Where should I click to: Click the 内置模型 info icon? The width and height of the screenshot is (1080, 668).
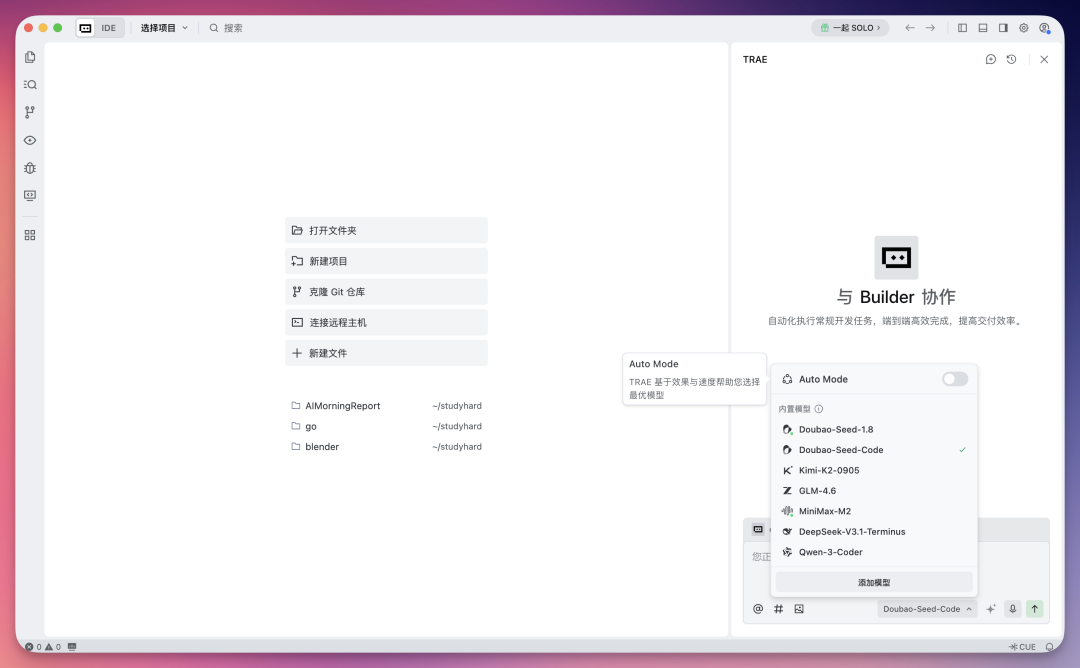(819, 409)
